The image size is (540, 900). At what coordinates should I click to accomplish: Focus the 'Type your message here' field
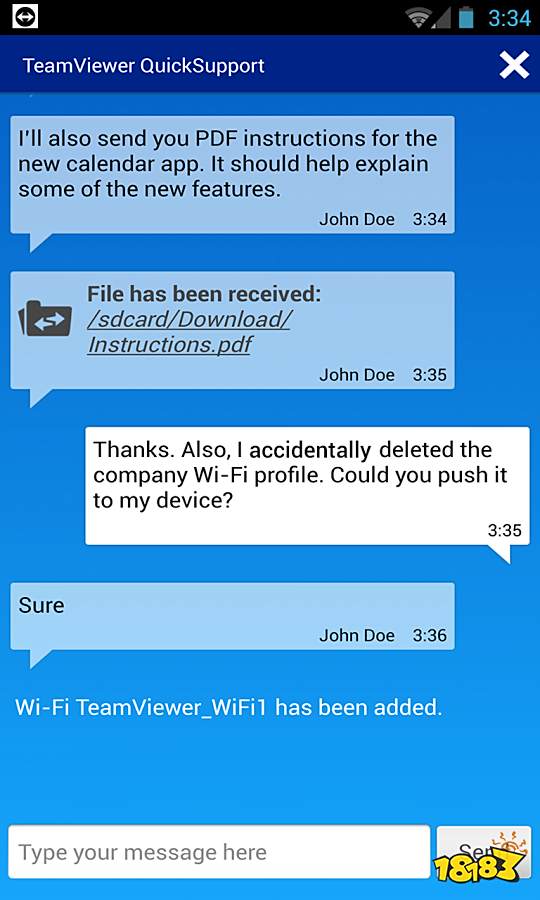pyautogui.click(x=219, y=852)
